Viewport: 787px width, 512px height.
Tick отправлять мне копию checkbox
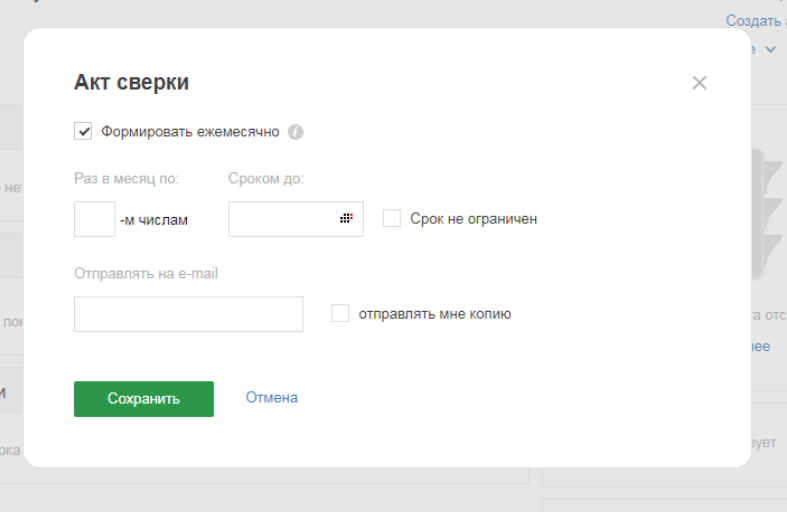coord(340,313)
